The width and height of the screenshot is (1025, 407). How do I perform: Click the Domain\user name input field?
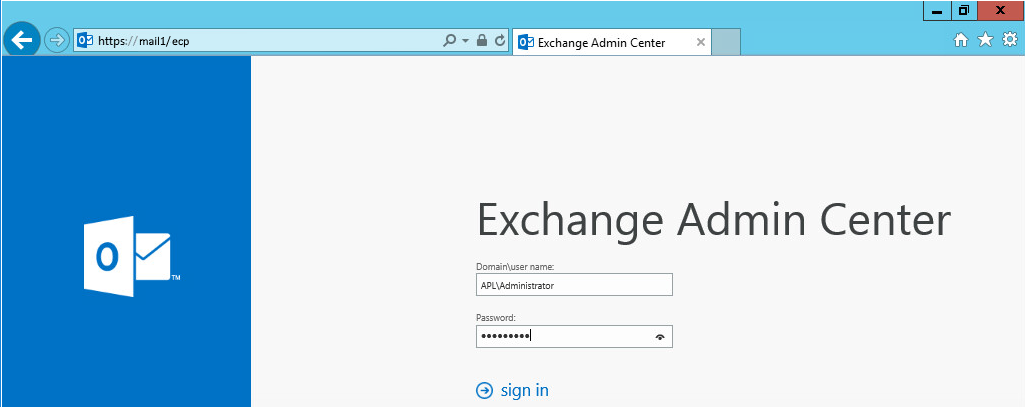(x=574, y=285)
